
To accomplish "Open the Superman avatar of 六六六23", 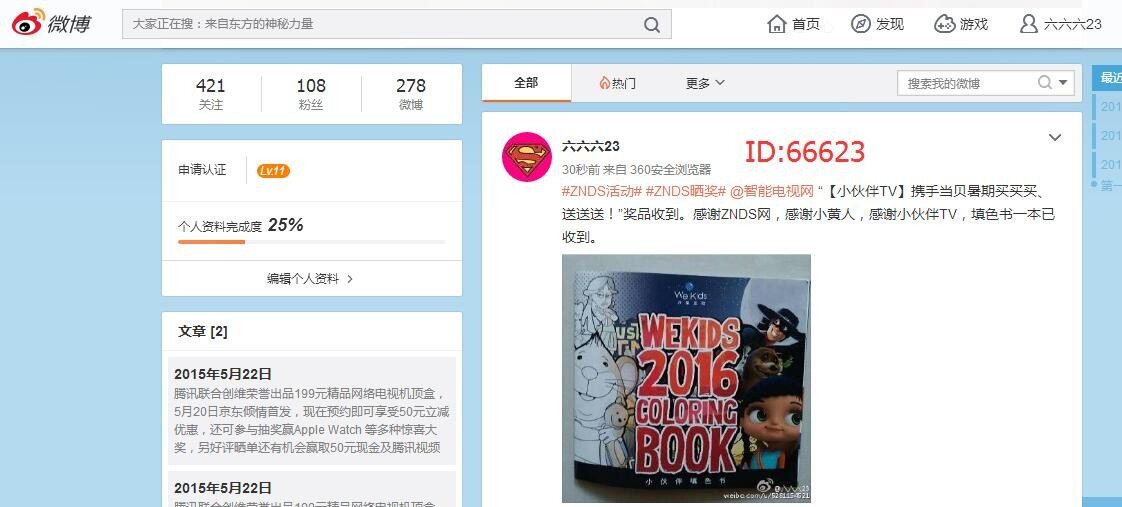I will pyautogui.click(x=527, y=157).
